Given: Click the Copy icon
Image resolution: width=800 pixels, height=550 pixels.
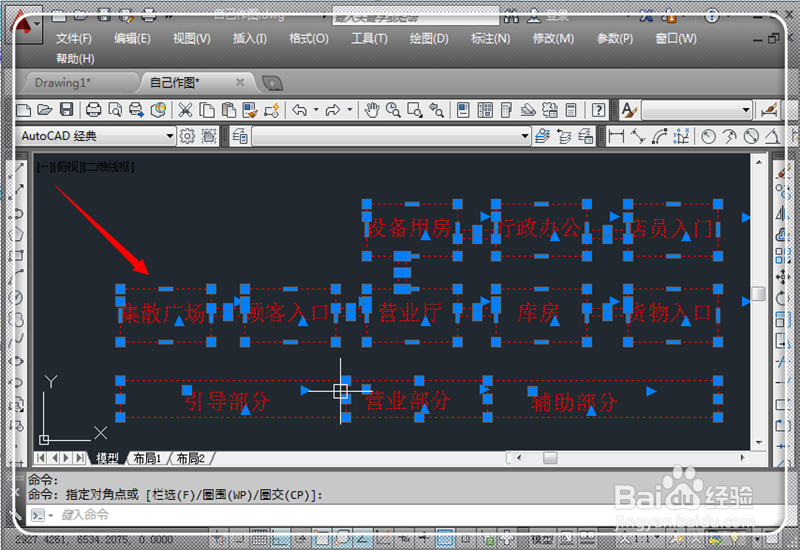Looking at the screenshot, I should pyautogui.click(x=207, y=110).
